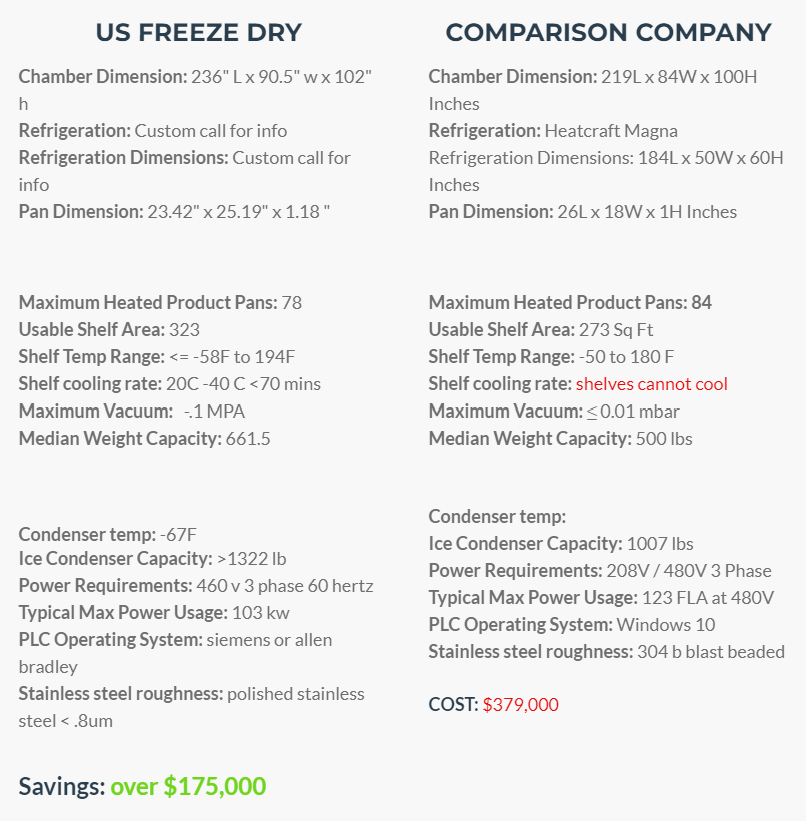Click the COST label

coord(454,704)
